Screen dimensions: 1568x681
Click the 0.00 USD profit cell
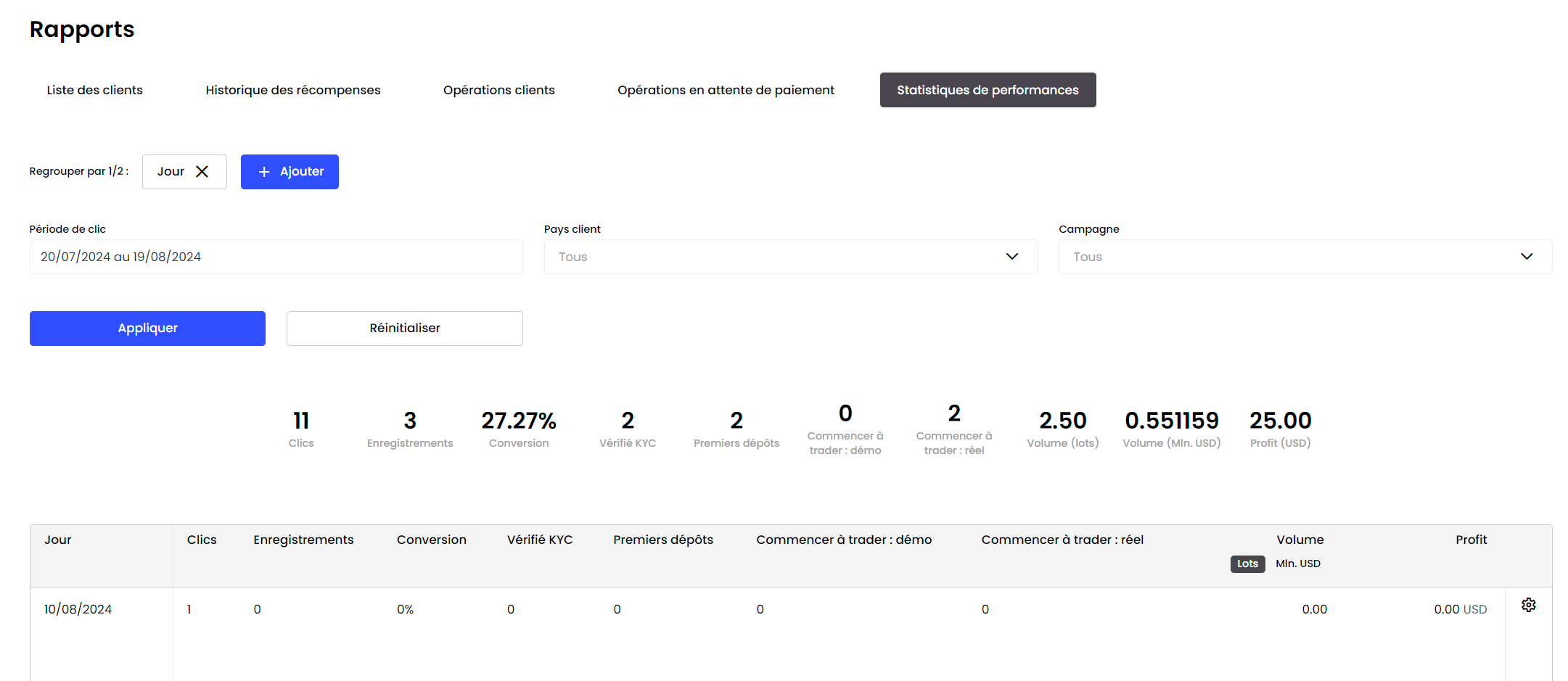point(1461,609)
